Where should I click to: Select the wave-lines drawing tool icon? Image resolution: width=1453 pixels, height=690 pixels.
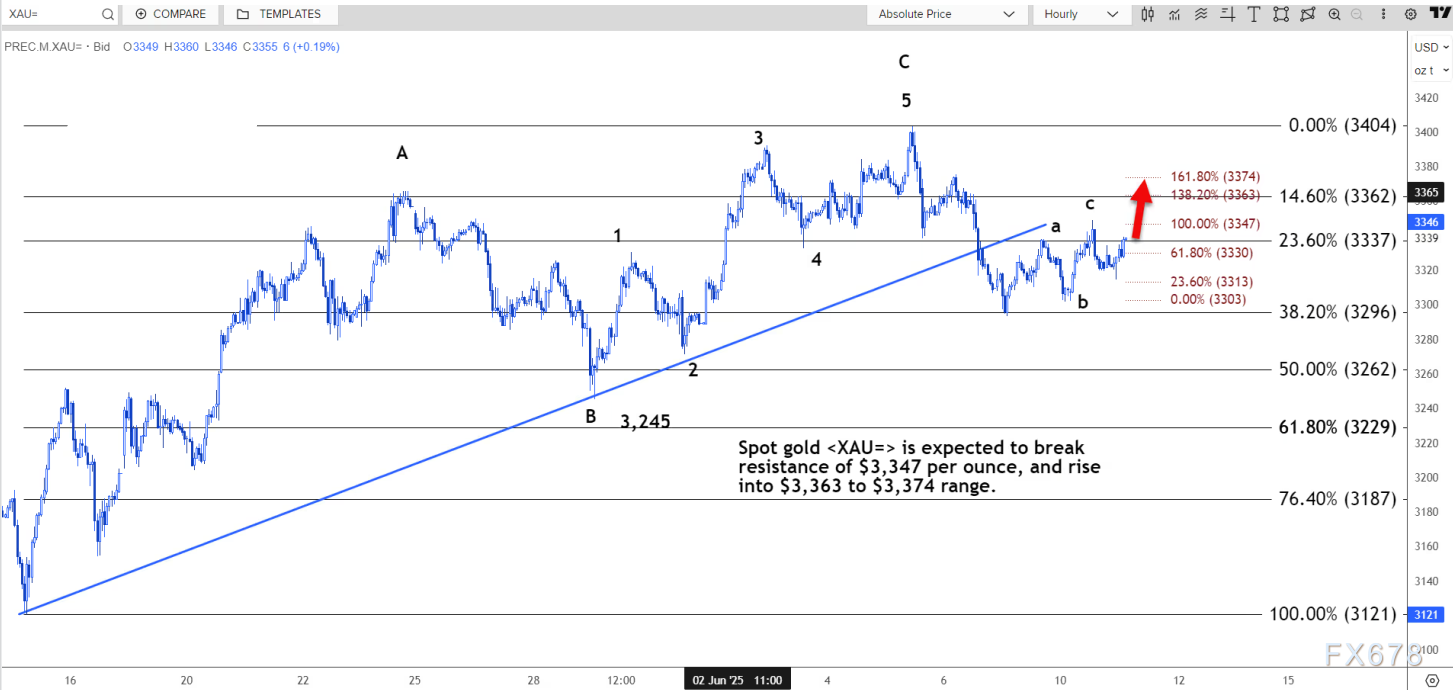1201,14
